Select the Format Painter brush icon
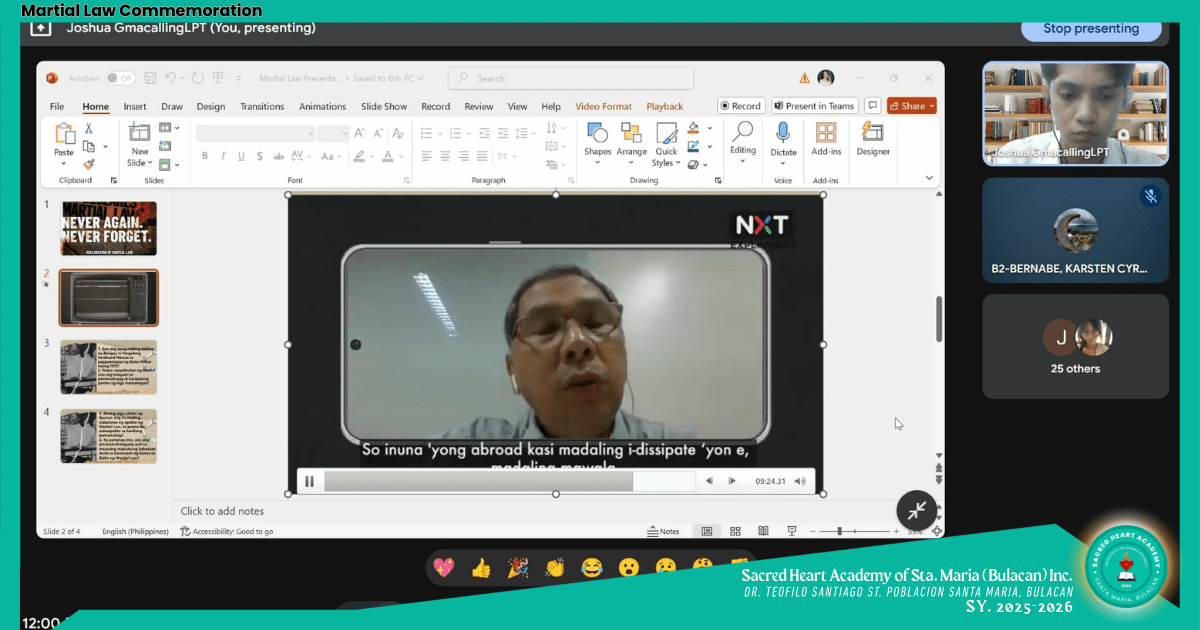Viewport: 1200px width, 630px height. pos(89,164)
